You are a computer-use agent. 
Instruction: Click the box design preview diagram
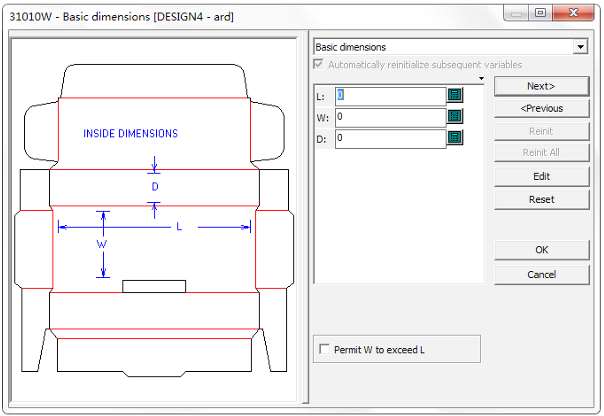coord(154,220)
